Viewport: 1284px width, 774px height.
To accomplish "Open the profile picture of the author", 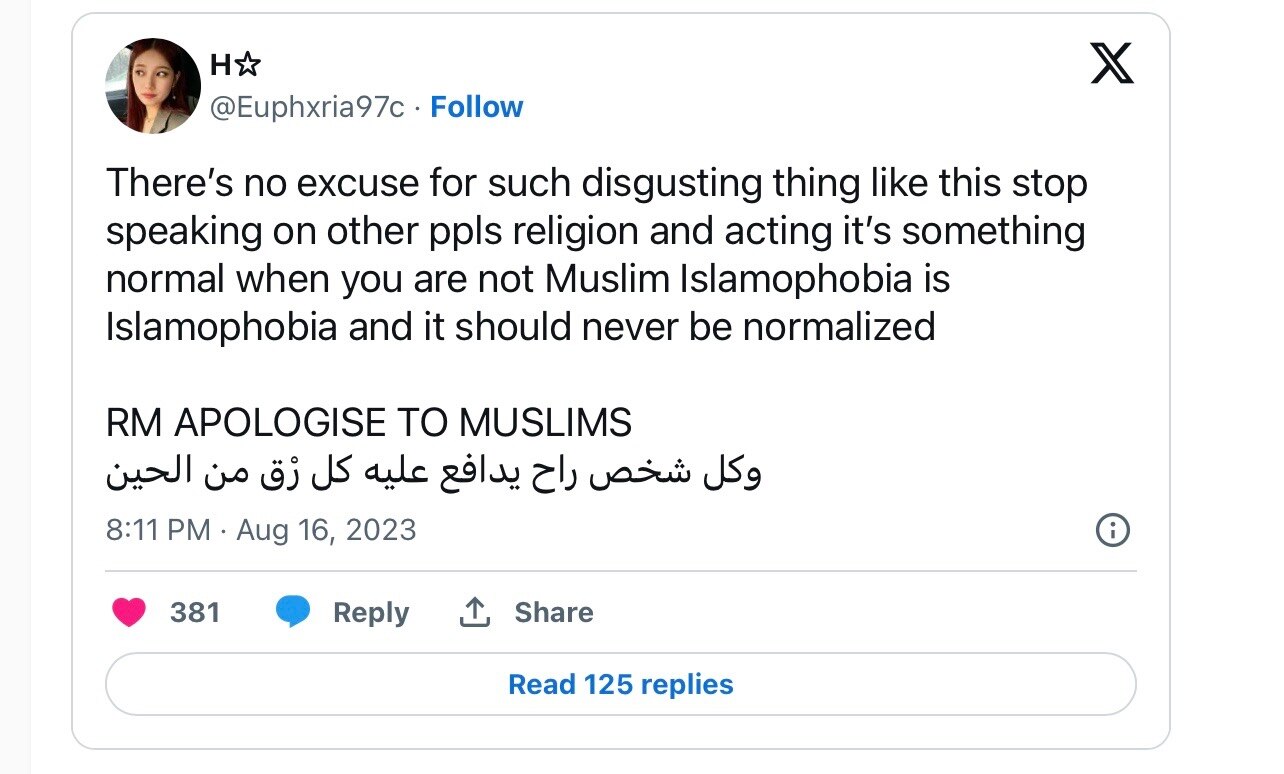I will tap(151, 84).
